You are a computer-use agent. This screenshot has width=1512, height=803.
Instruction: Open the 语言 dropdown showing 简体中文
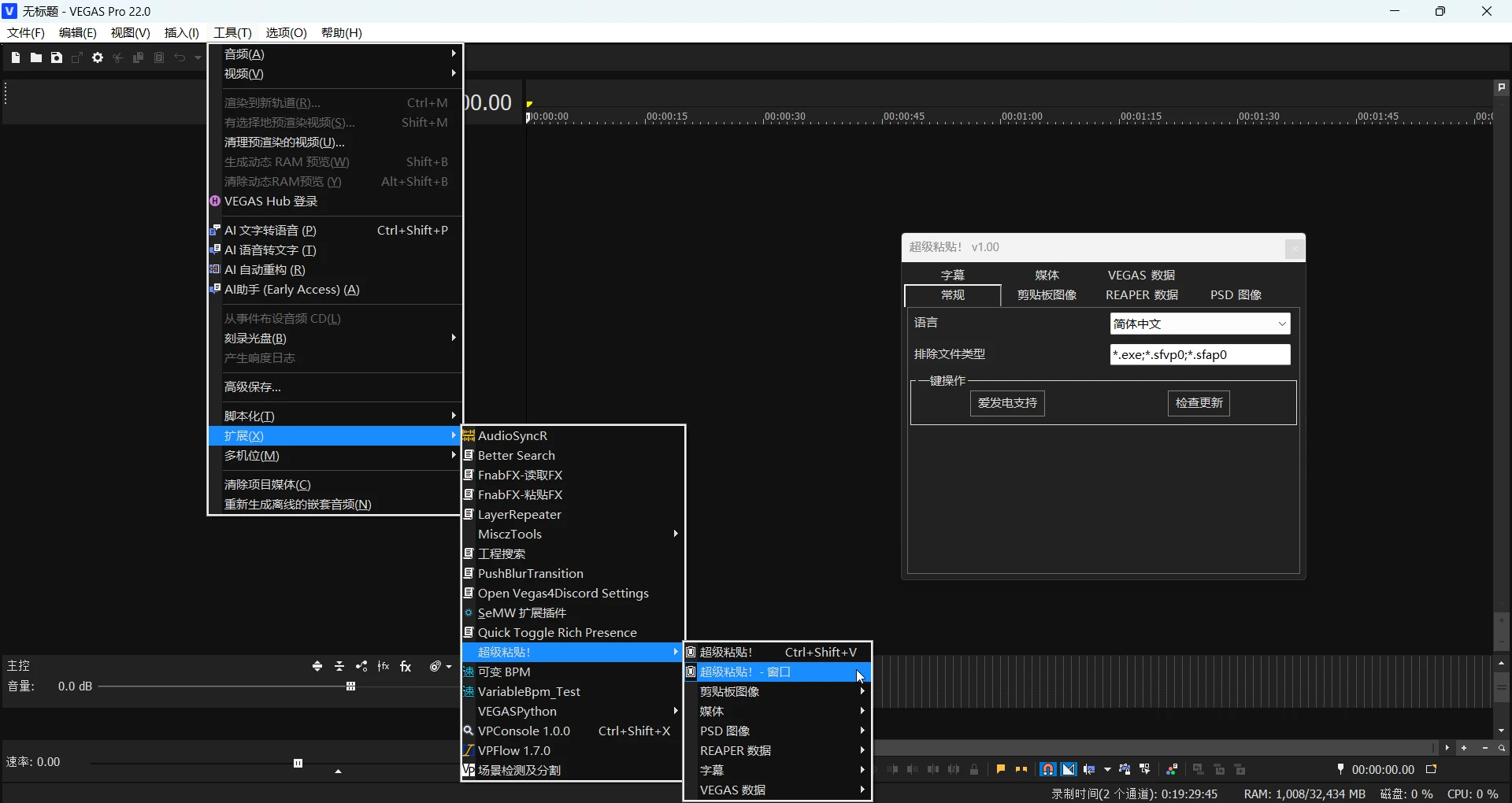[x=1199, y=324]
